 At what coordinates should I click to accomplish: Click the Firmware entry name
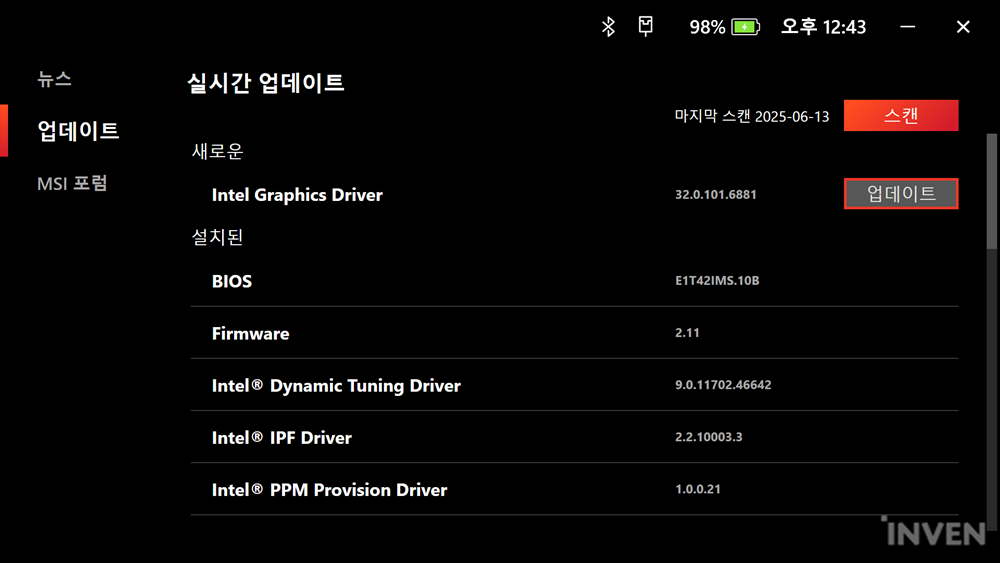pyautogui.click(x=250, y=333)
